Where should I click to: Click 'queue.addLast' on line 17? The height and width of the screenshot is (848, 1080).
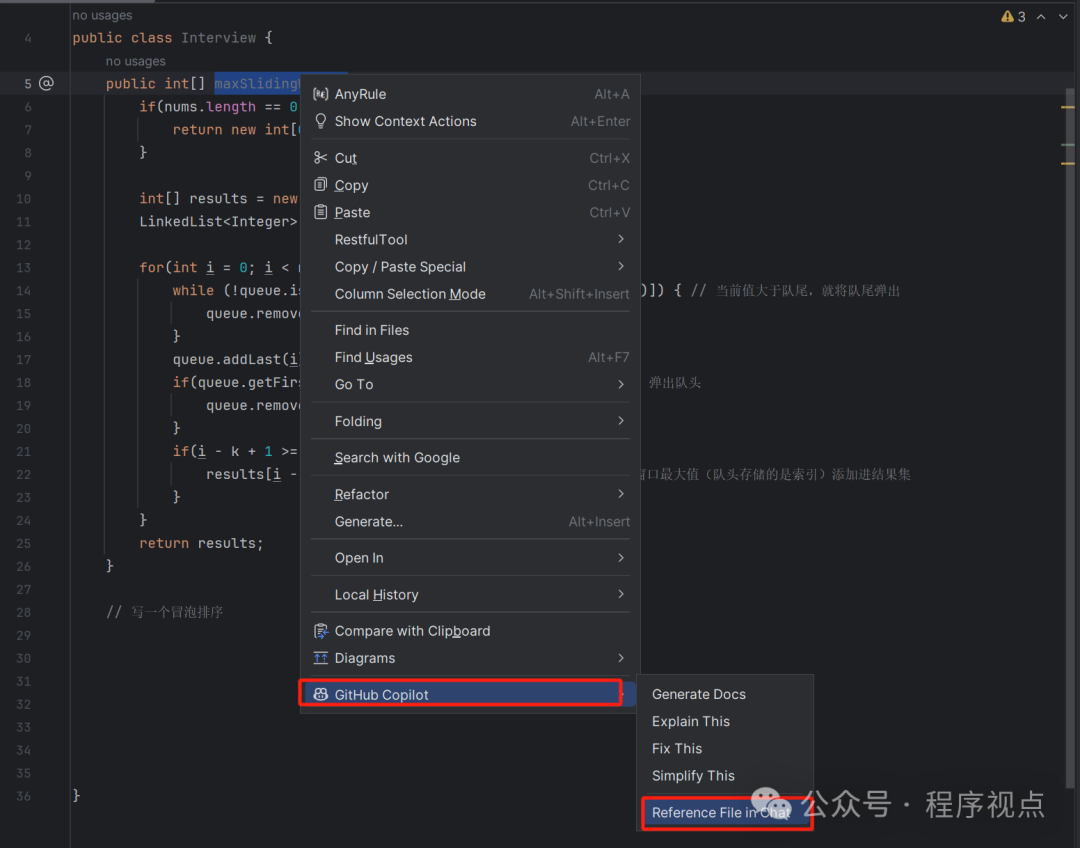(x=227, y=359)
